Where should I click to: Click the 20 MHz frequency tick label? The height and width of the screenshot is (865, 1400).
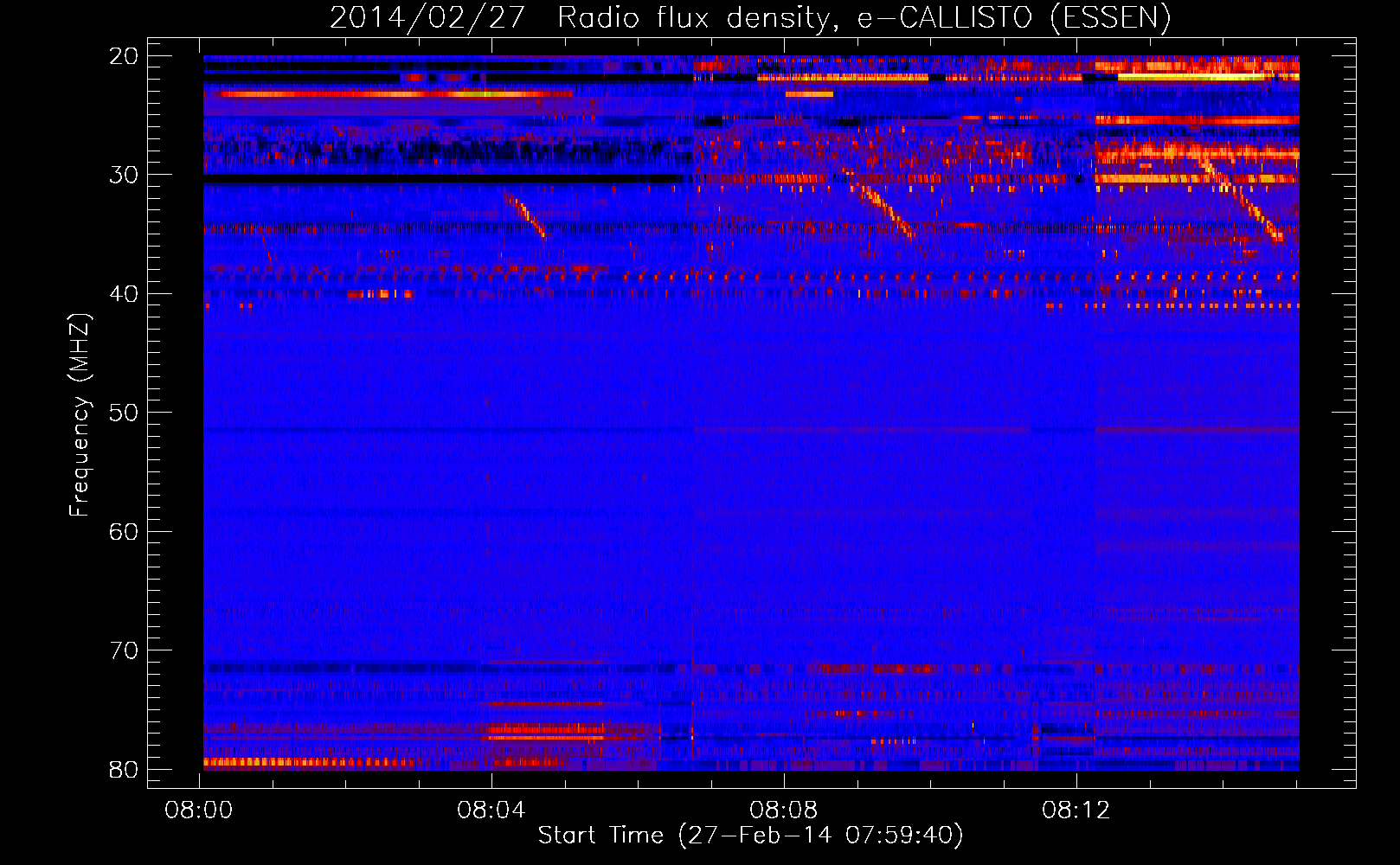124,56
